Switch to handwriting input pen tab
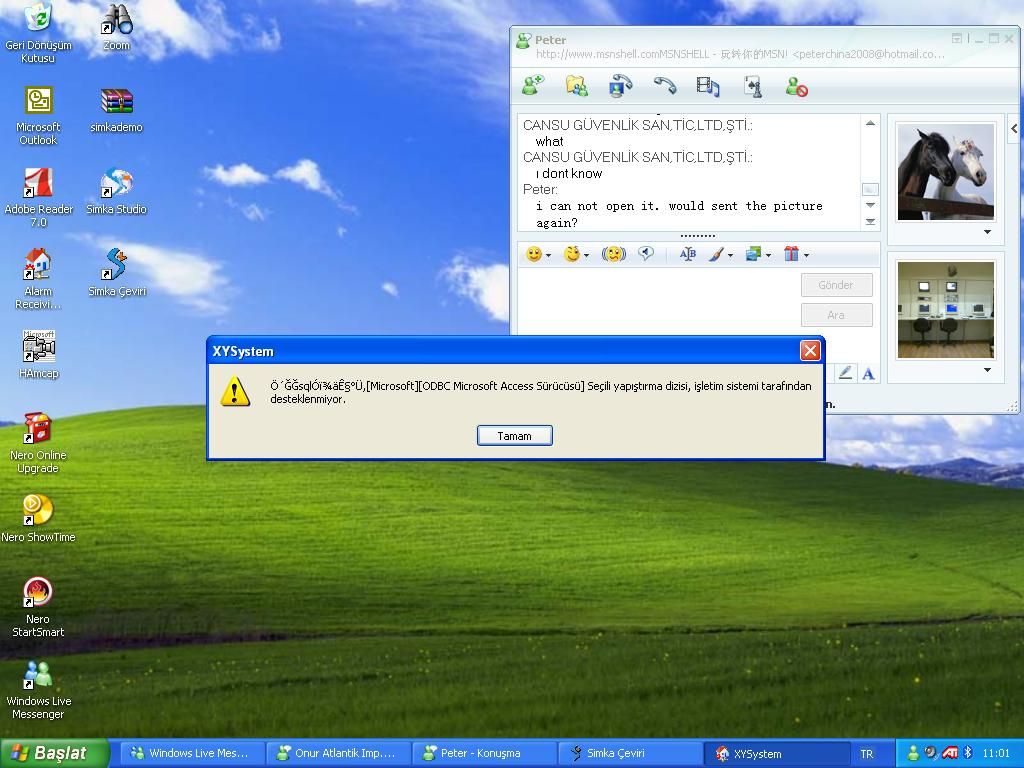The height and width of the screenshot is (768, 1024). pyautogui.click(x=845, y=373)
